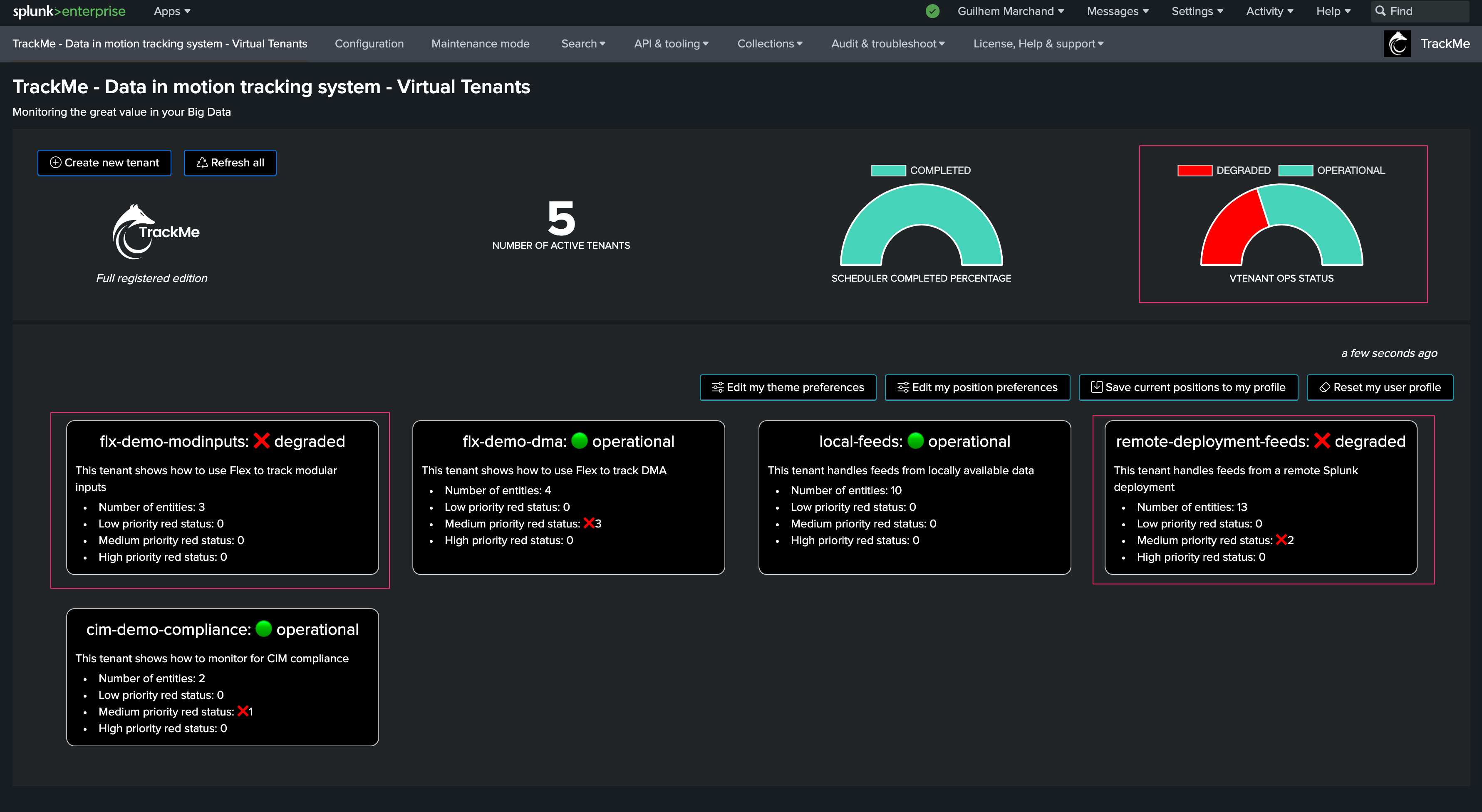Click the DEGRADED red legend swatch
The width and height of the screenshot is (1482, 812).
1195,170
